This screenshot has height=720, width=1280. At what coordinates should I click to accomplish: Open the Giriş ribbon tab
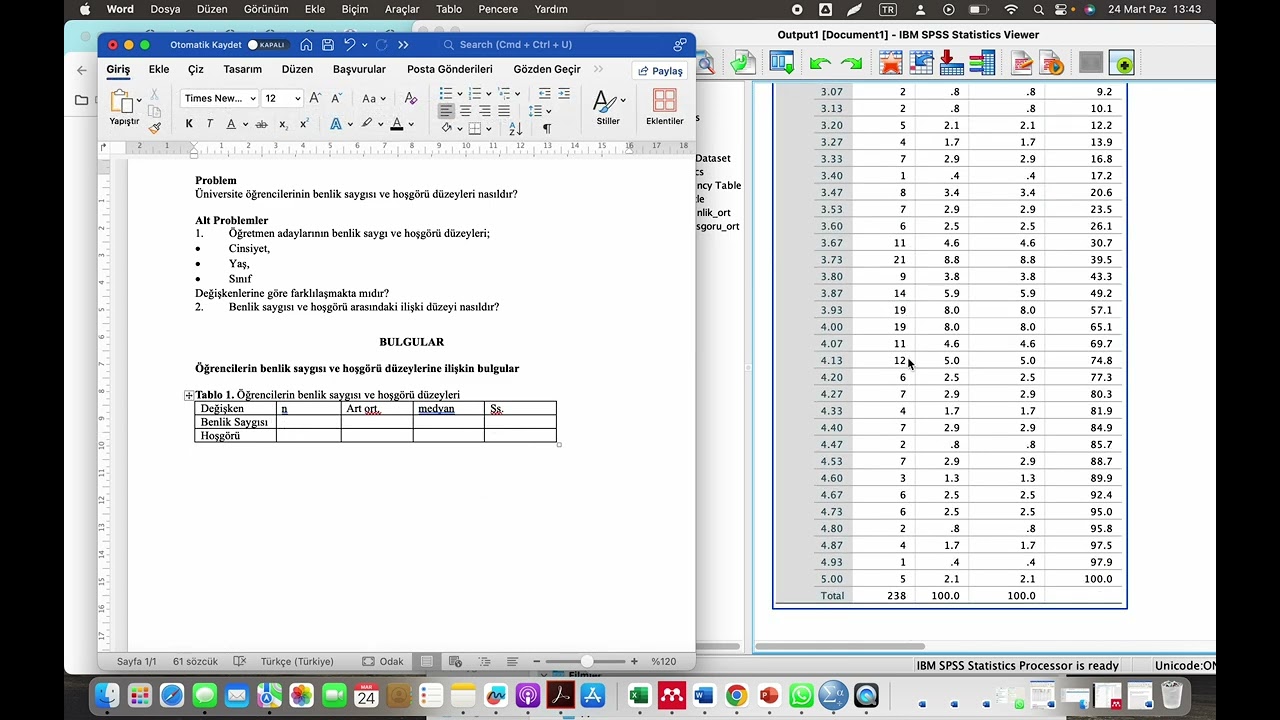click(119, 70)
